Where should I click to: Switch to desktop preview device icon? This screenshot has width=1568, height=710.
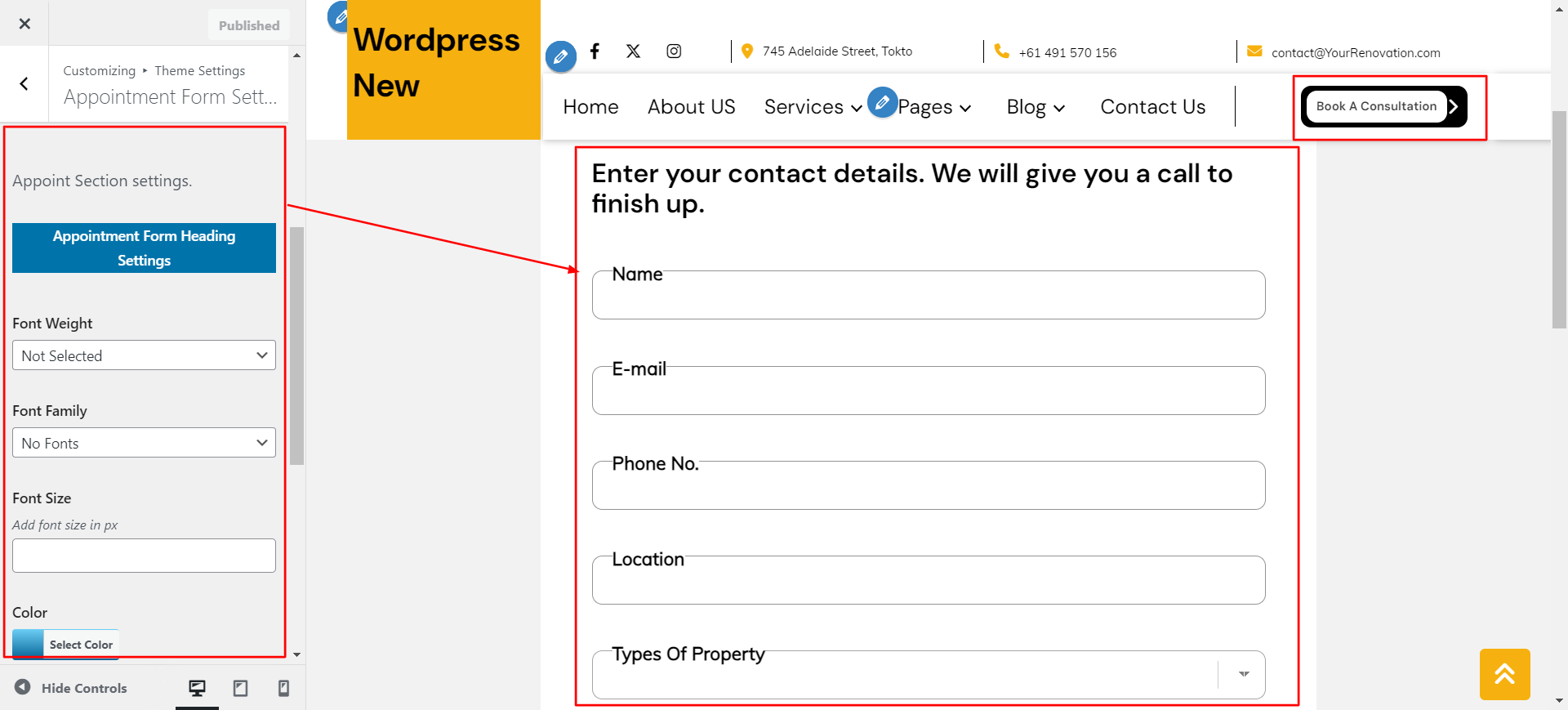[197, 688]
